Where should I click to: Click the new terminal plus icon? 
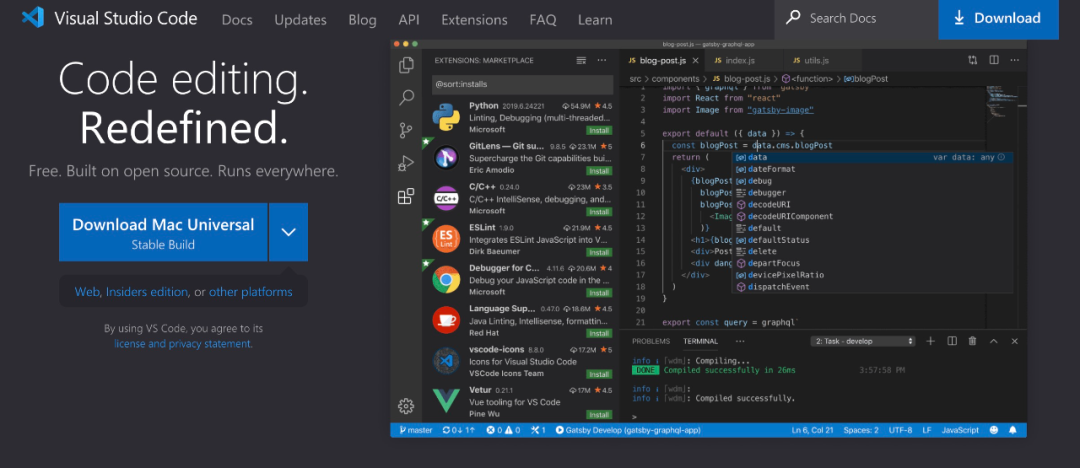930,341
